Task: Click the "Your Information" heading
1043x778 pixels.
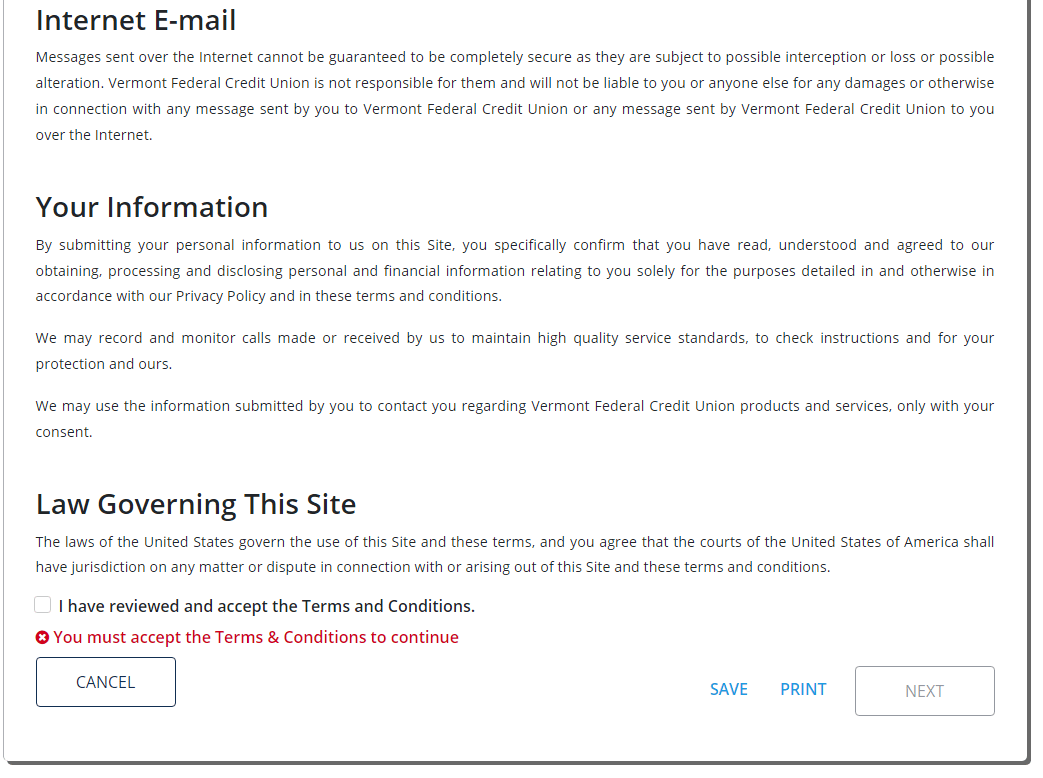Action: [x=152, y=207]
